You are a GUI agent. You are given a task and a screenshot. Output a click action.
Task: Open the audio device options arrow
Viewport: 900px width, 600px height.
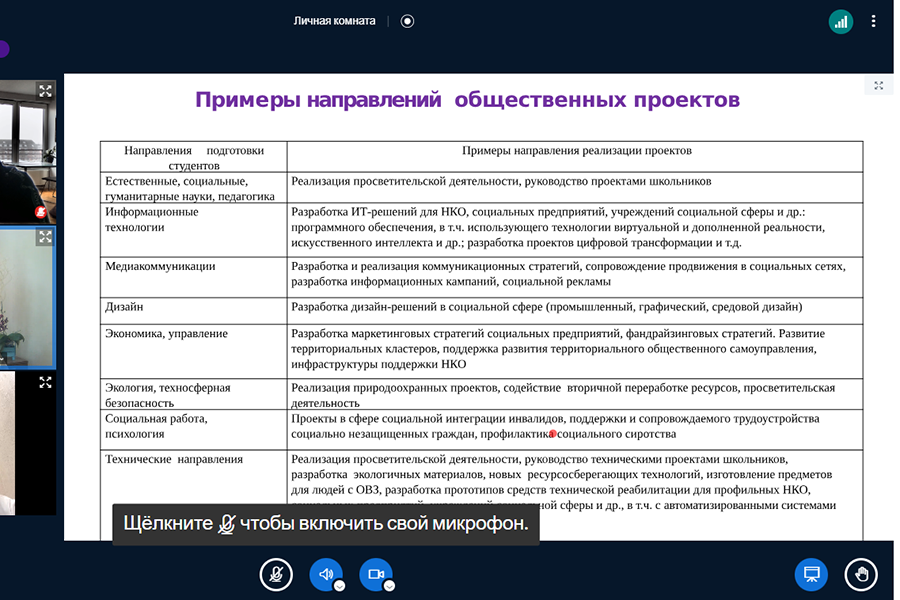coord(339,586)
